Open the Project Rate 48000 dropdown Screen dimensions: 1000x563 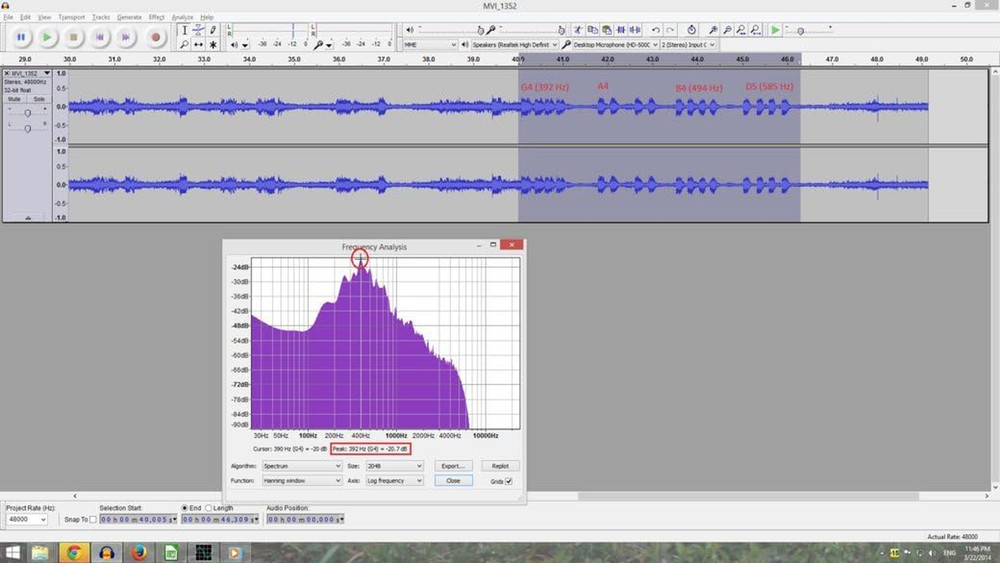(x=27, y=520)
